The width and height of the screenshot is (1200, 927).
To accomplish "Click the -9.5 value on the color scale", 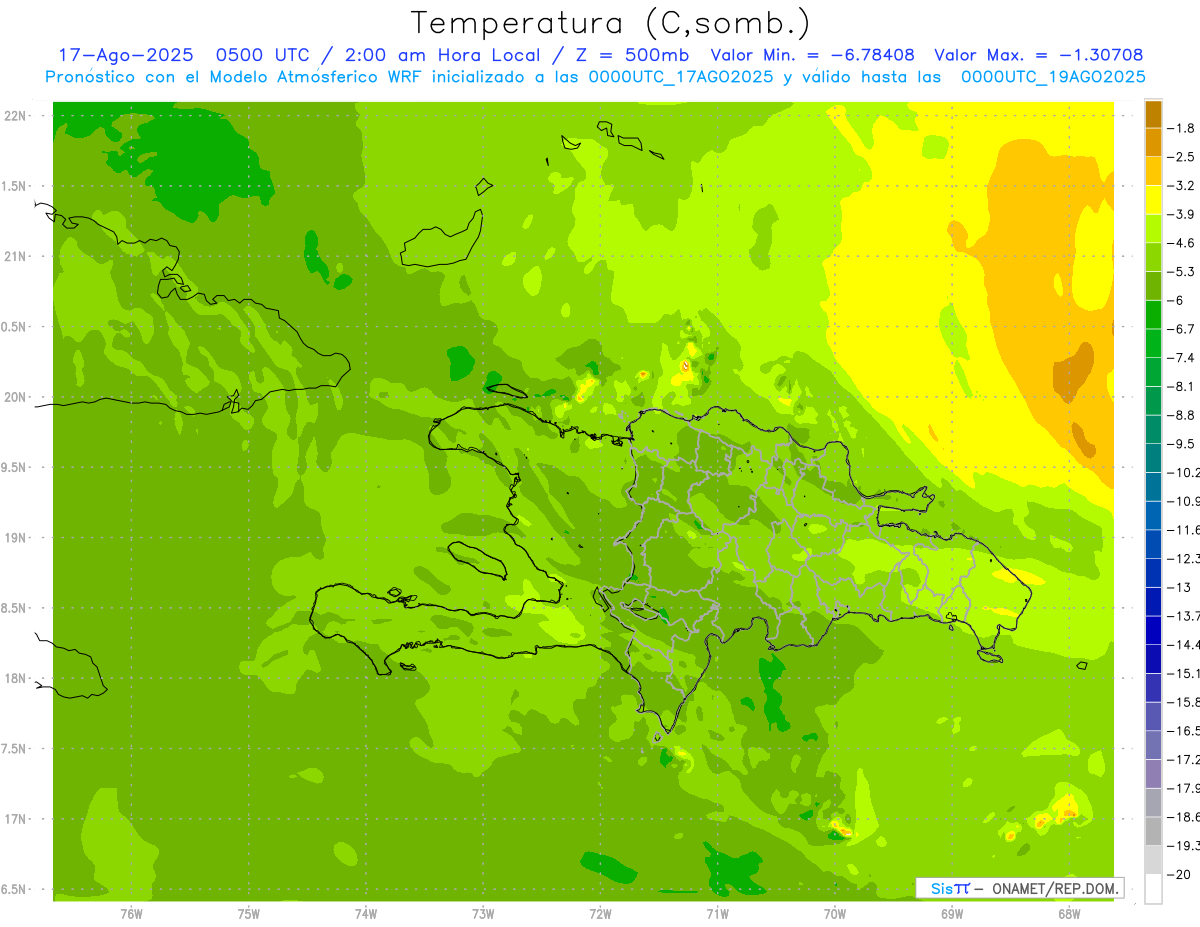I will 1183,444.
